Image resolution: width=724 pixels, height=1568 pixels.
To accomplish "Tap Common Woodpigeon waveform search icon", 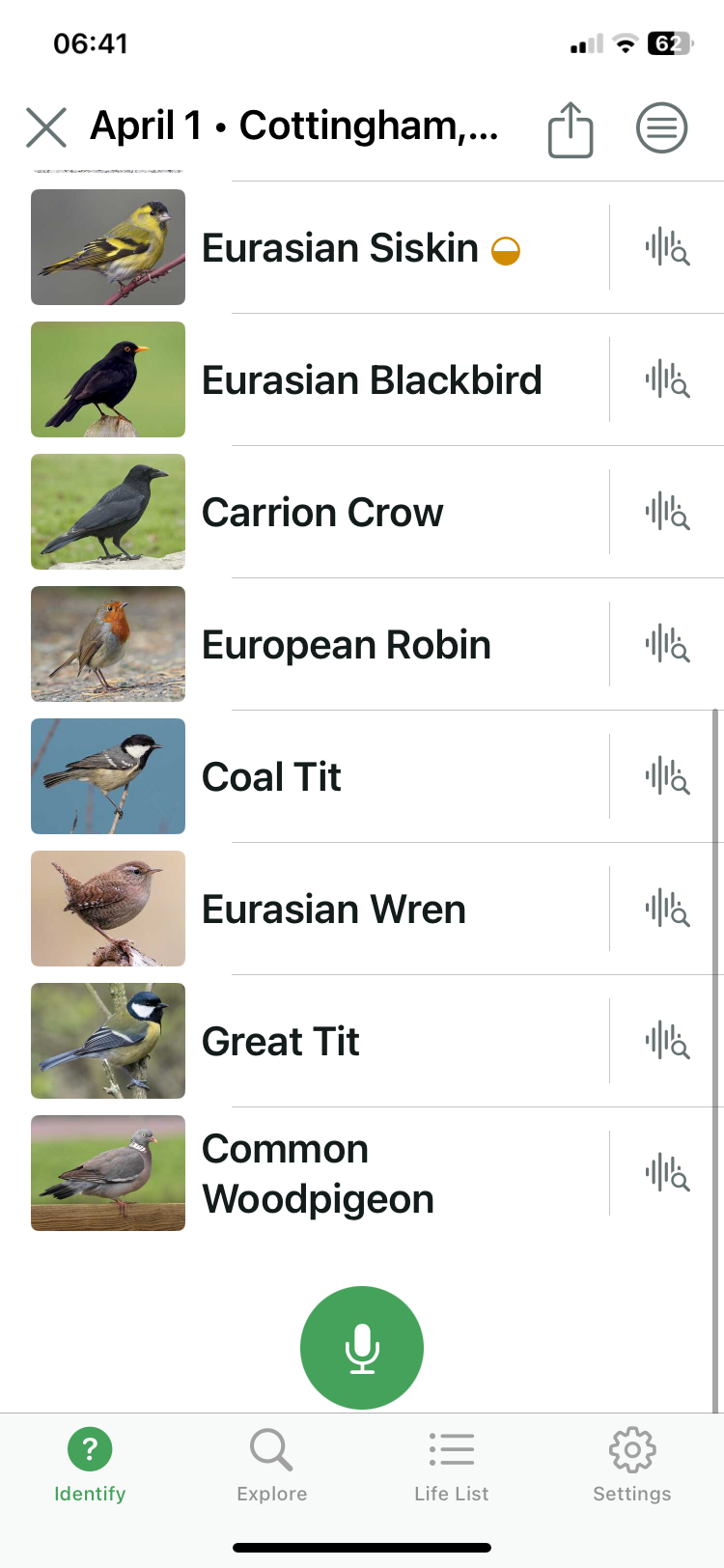I will pos(667,1173).
